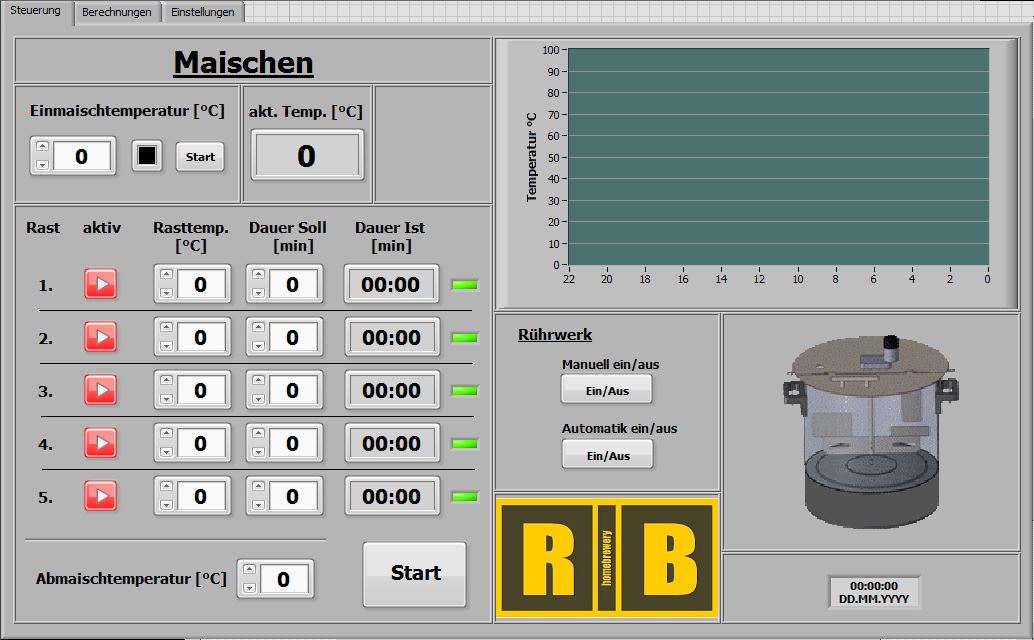The height and width of the screenshot is (640, 1034).
Task: Click the black stop square beside Einmaischtemperatur
Action: point(147,156)
